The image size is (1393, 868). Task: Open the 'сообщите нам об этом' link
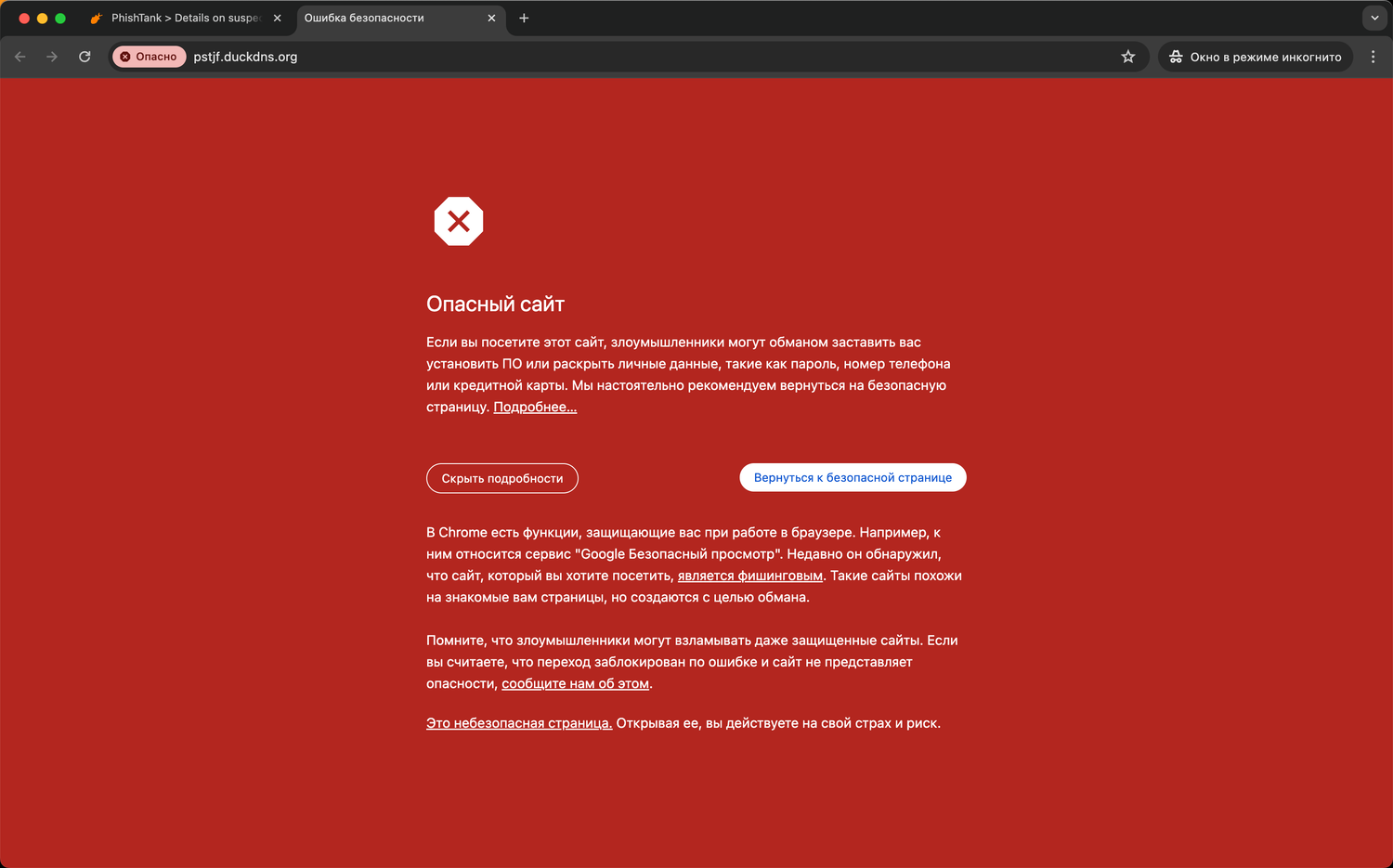[x=575, y=683]
